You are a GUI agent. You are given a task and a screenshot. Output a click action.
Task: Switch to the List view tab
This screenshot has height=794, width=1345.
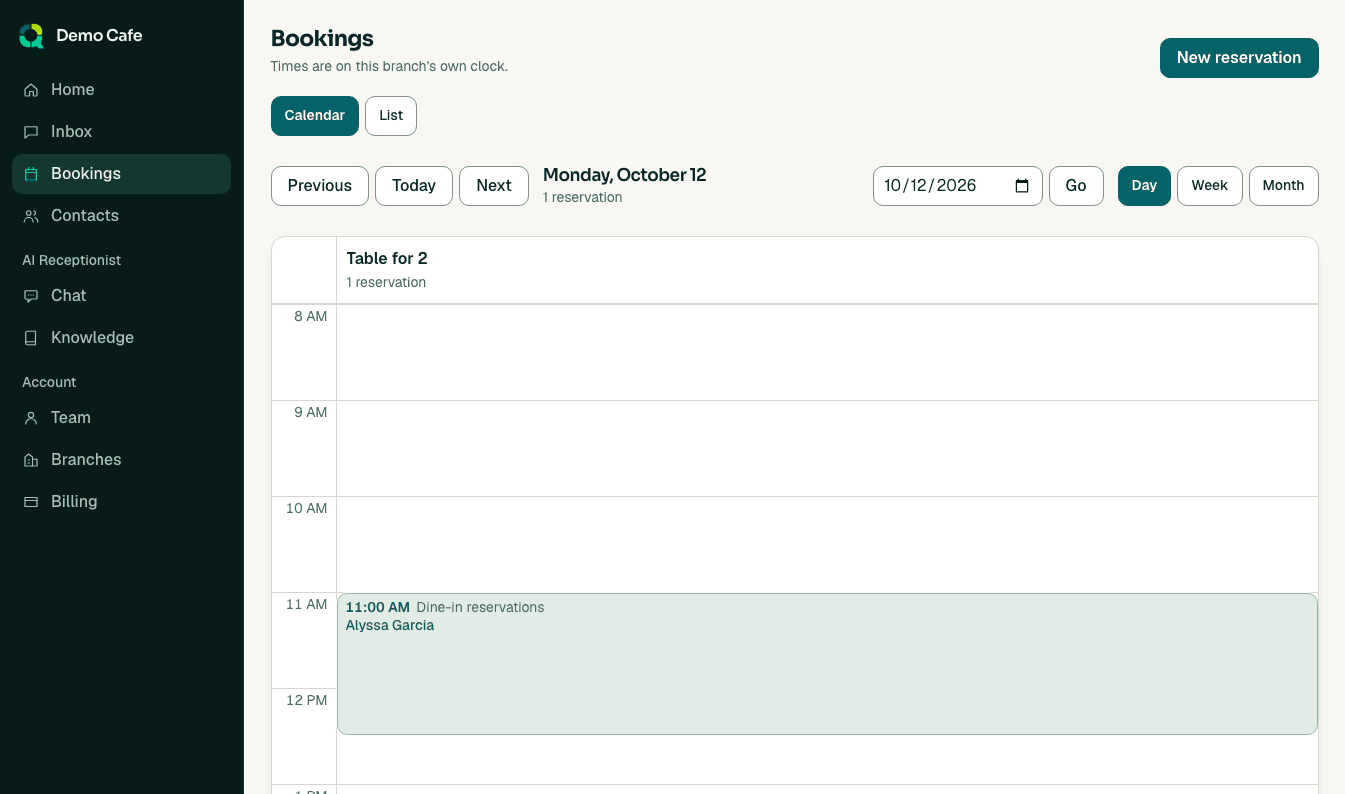(x=391, y=116)
